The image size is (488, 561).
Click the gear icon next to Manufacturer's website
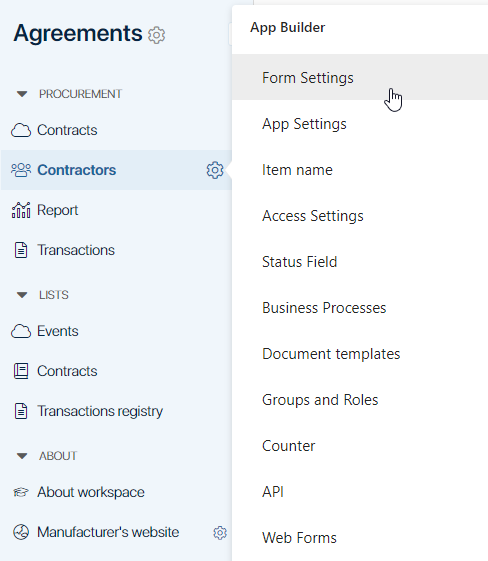click(x=220, y=533)
